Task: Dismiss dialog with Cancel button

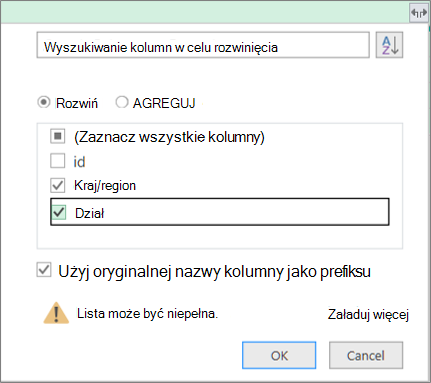Action: pyautogui.click(x=366, y=355)
